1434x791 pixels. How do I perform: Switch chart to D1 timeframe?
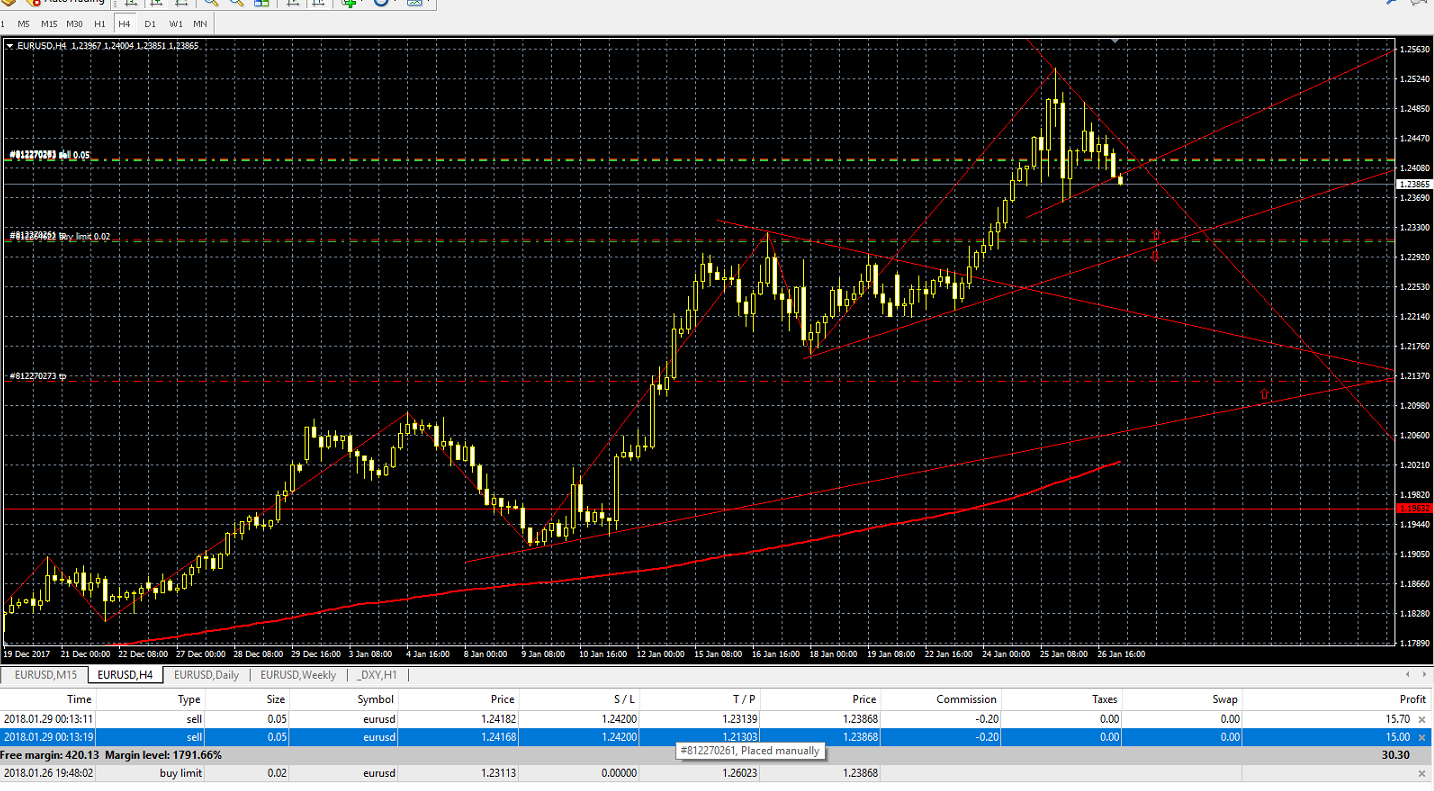[150, 23]
